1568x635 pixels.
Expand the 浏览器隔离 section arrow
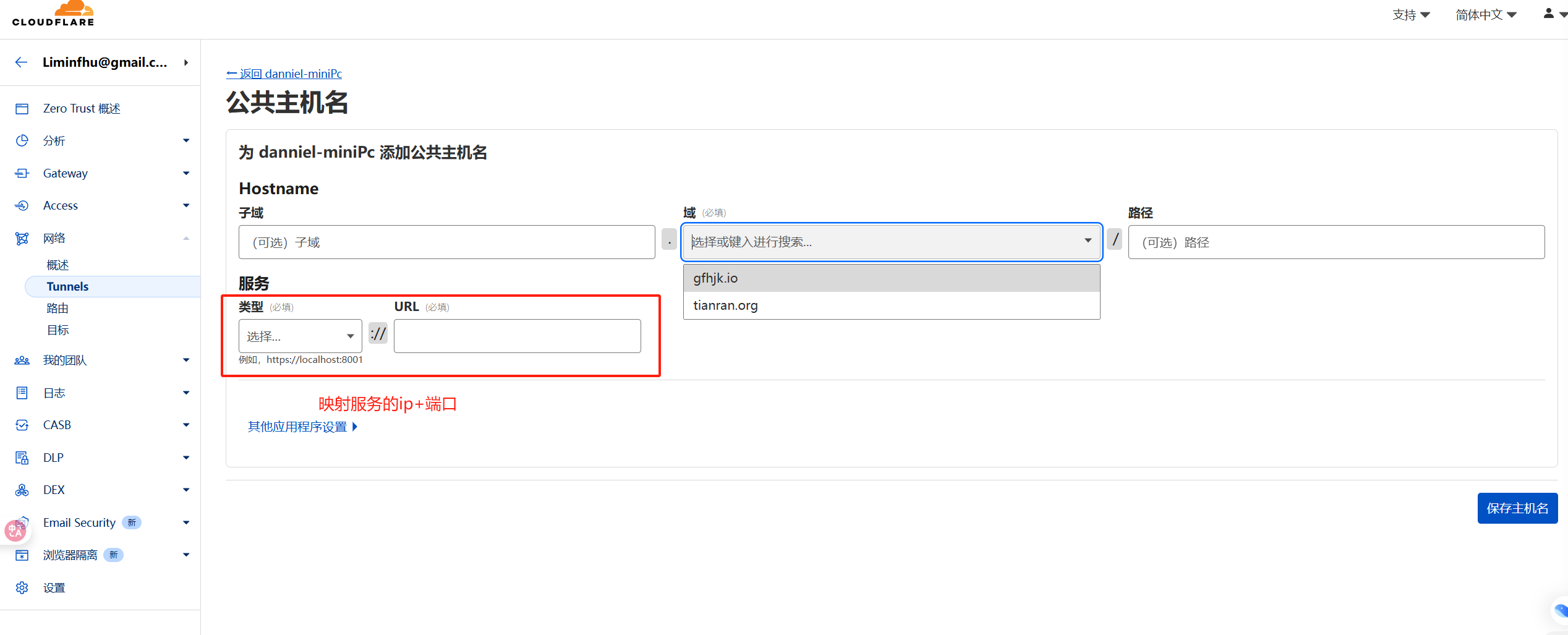[186, 555]
